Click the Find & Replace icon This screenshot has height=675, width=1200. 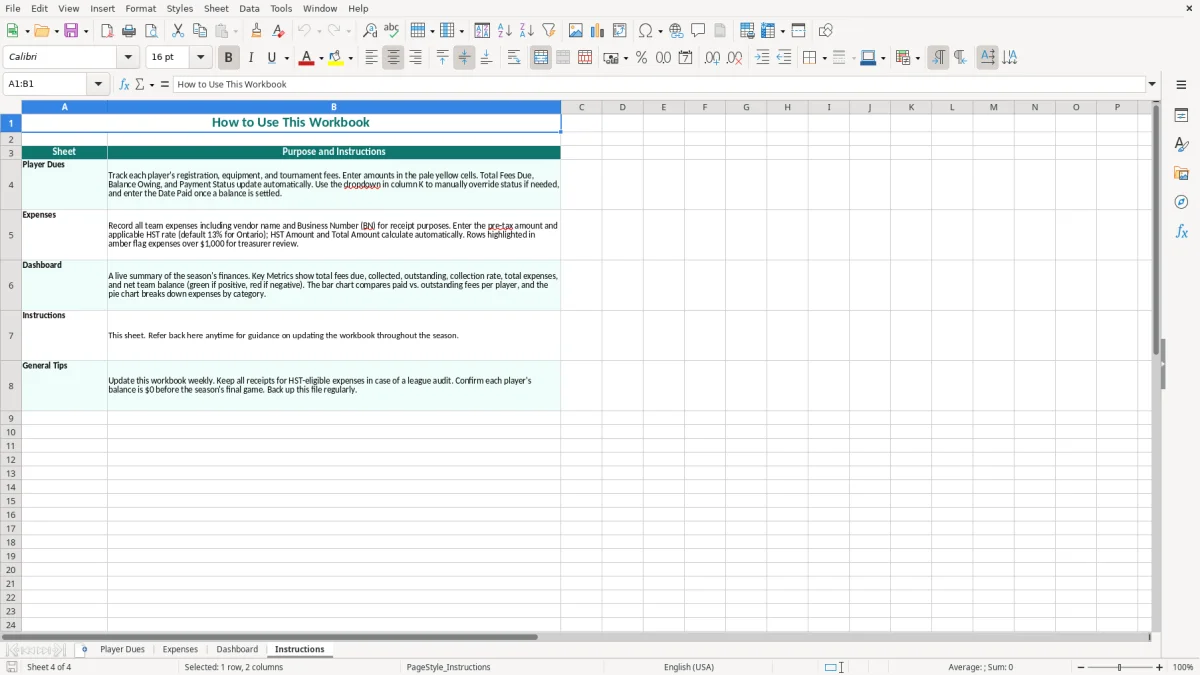click(370, 31)
